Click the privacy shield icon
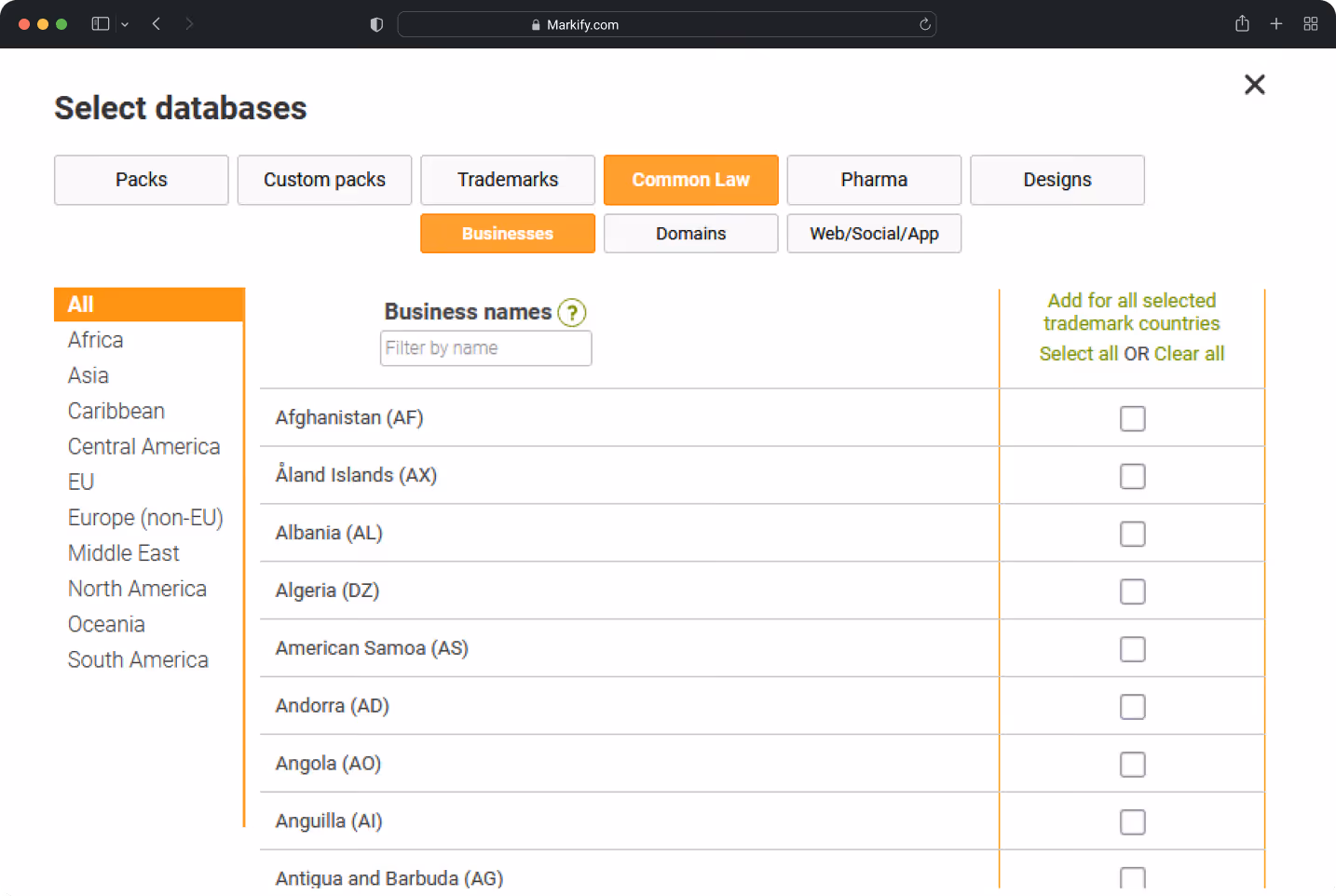1336x896 pixels. click(x=376, y=24)
